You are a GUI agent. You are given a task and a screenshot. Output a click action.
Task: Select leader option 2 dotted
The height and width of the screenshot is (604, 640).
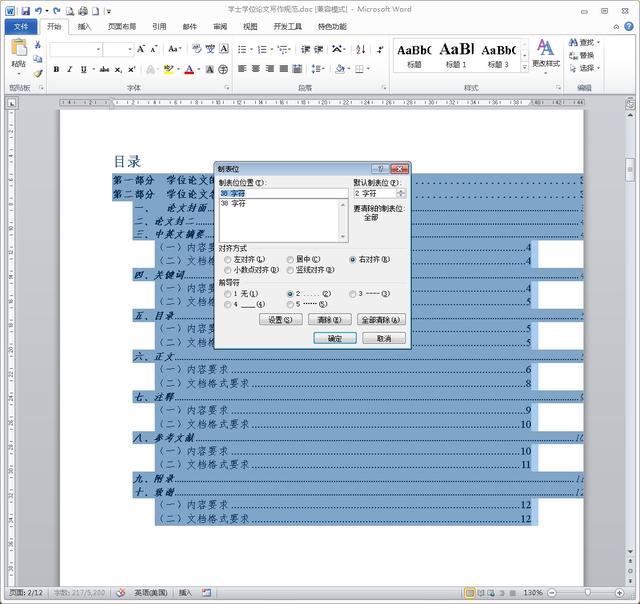290,294
